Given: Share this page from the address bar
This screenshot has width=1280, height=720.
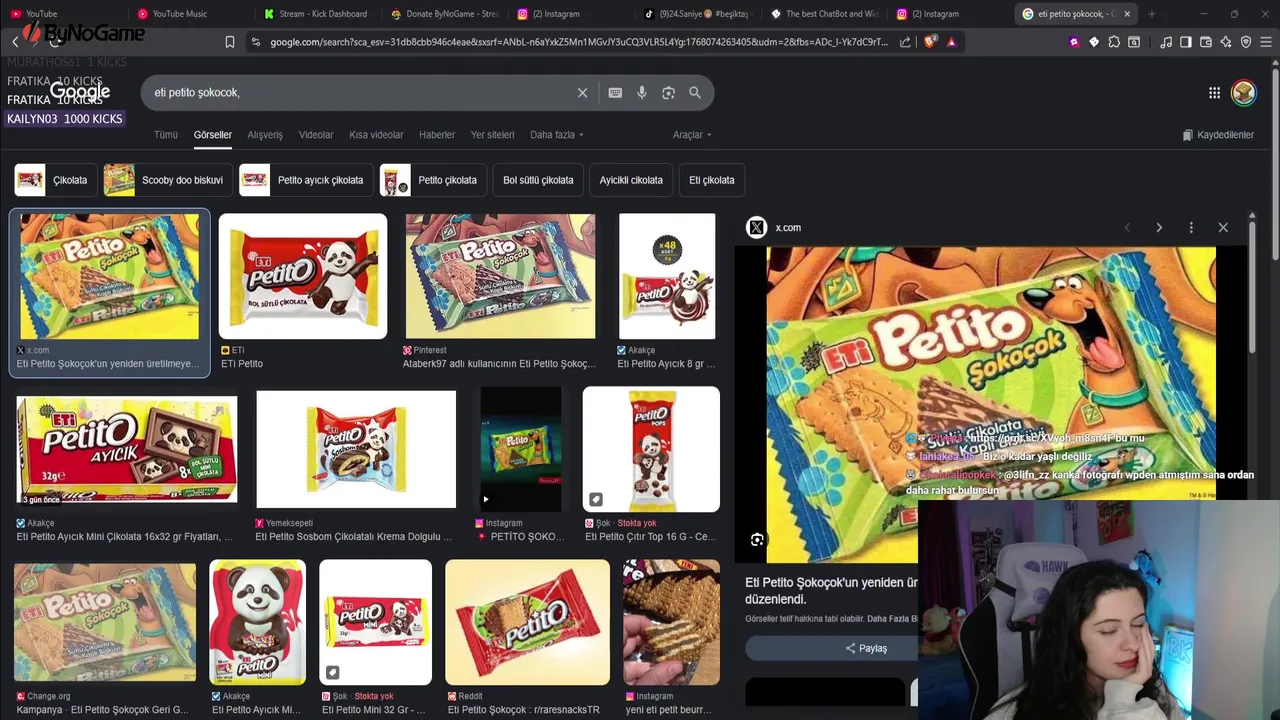Looking at the screenshot, I should (905, 42).
